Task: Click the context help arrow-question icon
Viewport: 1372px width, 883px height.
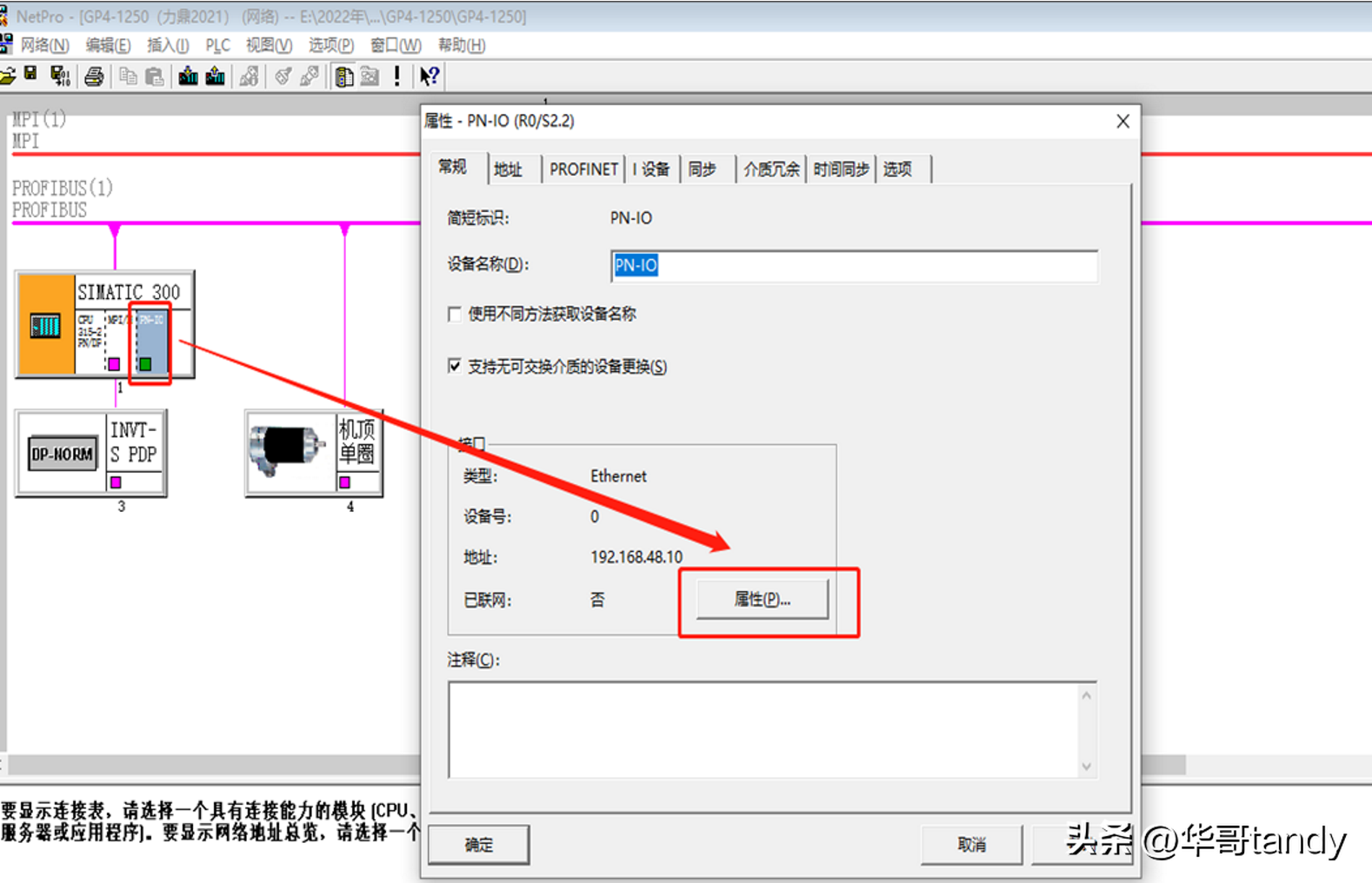Action: pos(429,76)
